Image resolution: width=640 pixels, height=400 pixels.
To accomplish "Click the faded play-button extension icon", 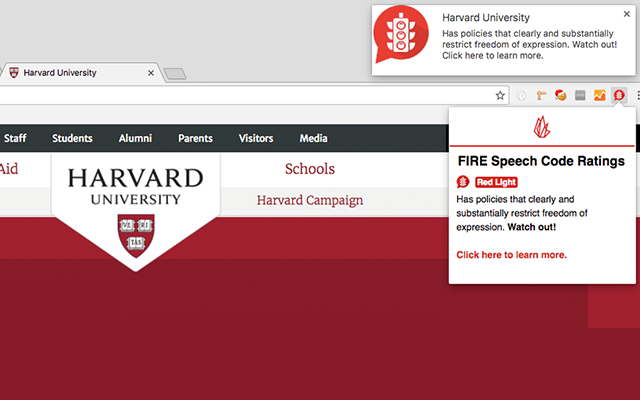I will pos(521,96).
